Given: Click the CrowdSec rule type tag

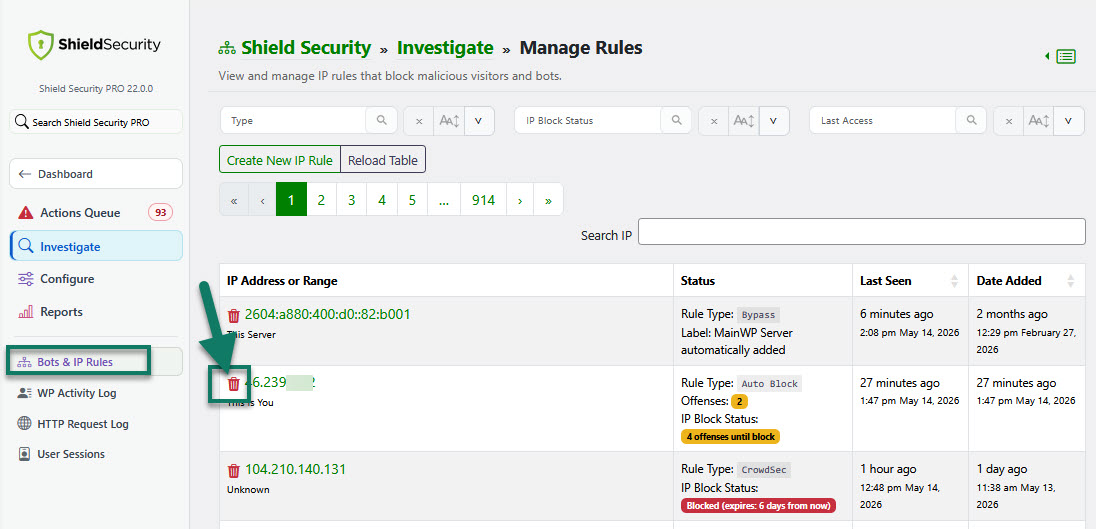Looking at the screenshot, I should (x=764, y=470).
